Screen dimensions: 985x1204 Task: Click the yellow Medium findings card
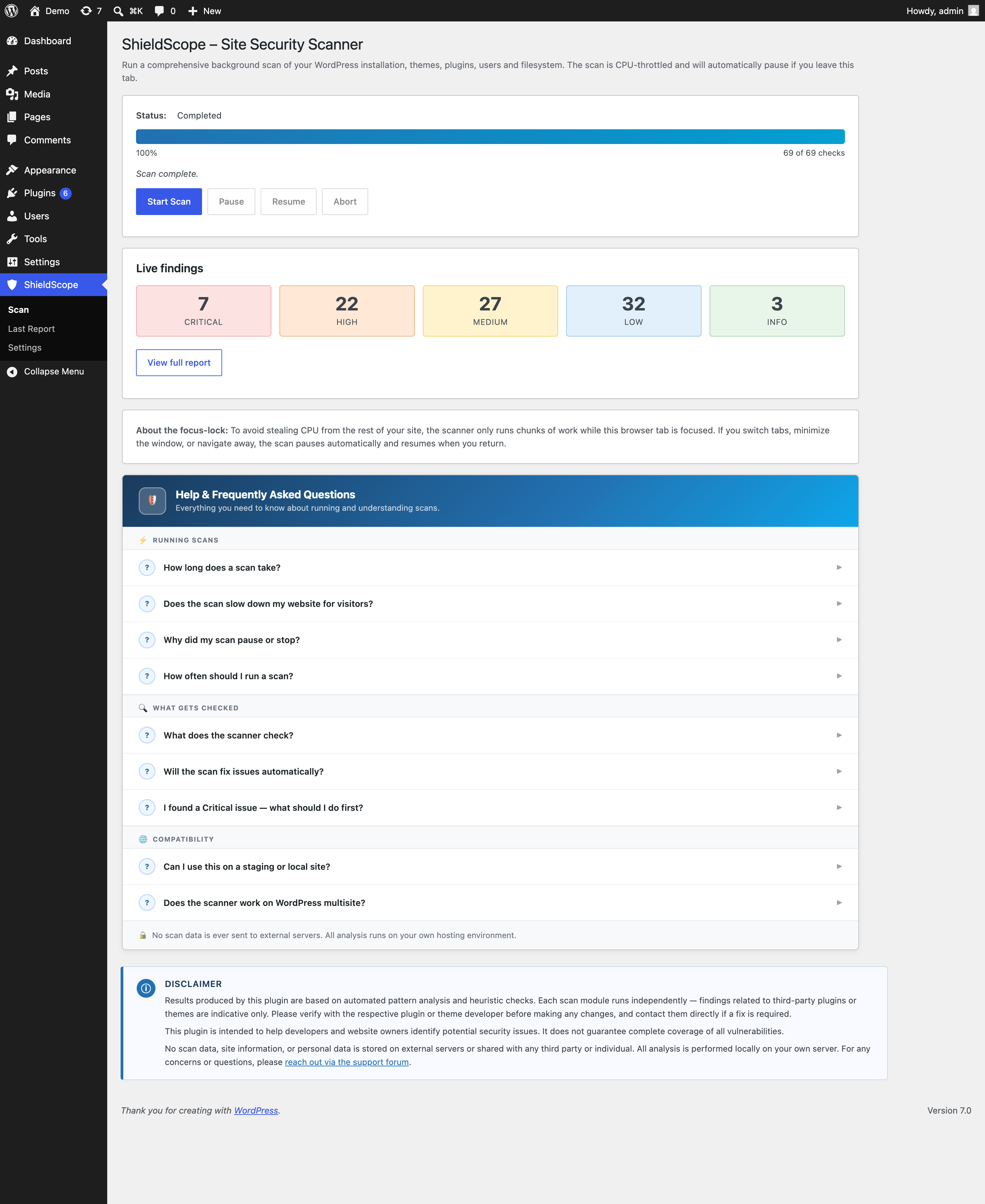(490, 311)
